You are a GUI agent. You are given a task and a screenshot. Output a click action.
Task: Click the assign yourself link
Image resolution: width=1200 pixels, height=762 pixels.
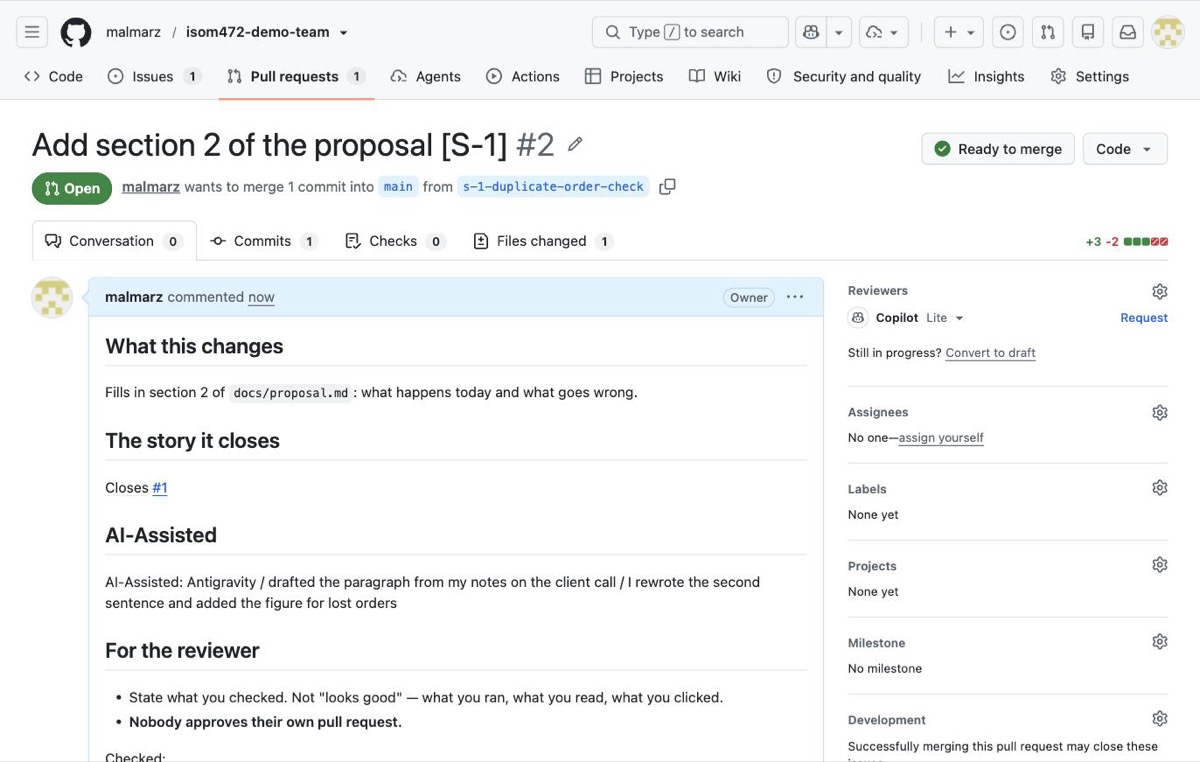tap(941, 438)
